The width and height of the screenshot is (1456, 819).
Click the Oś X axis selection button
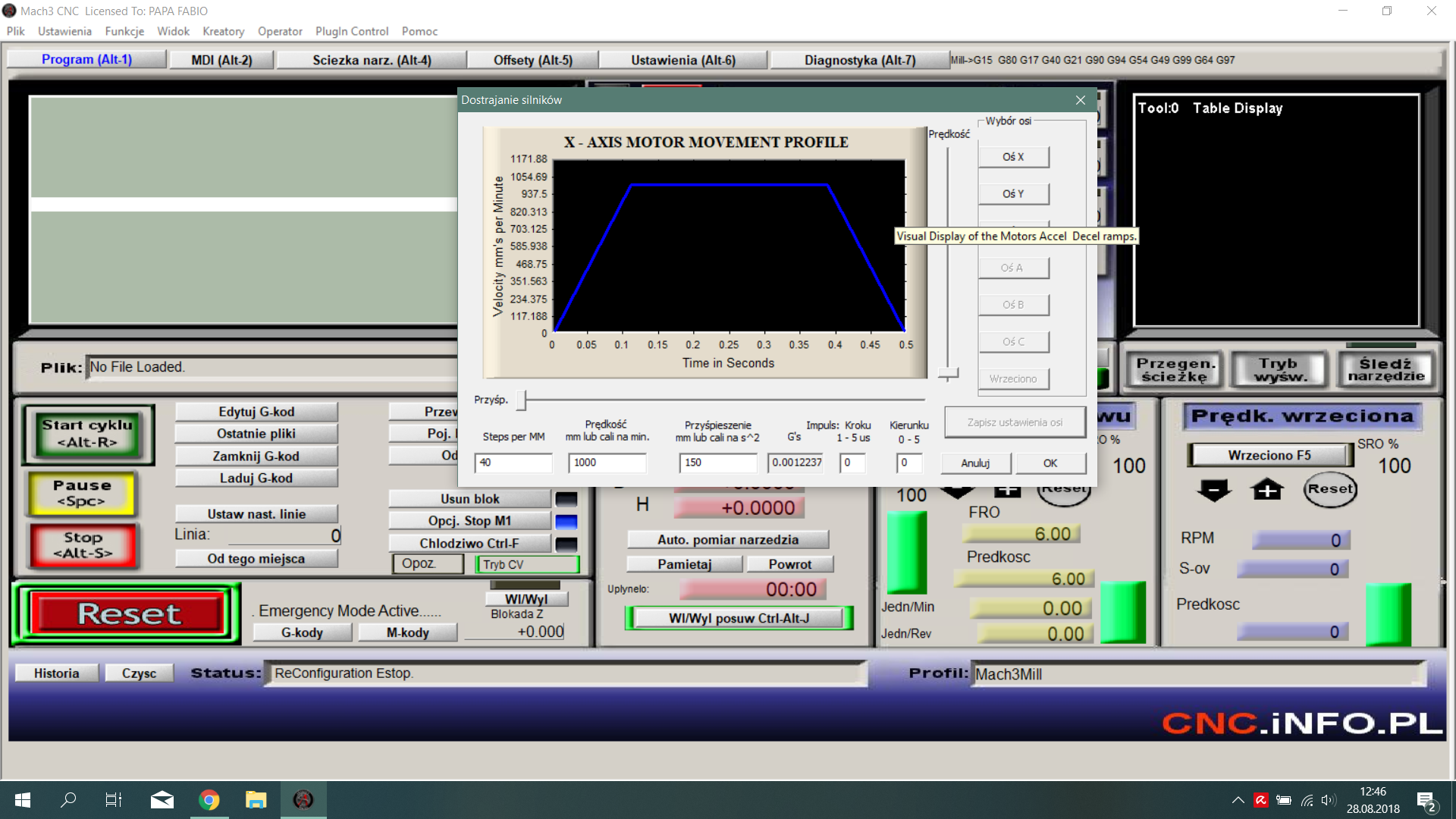(1013, 156)
